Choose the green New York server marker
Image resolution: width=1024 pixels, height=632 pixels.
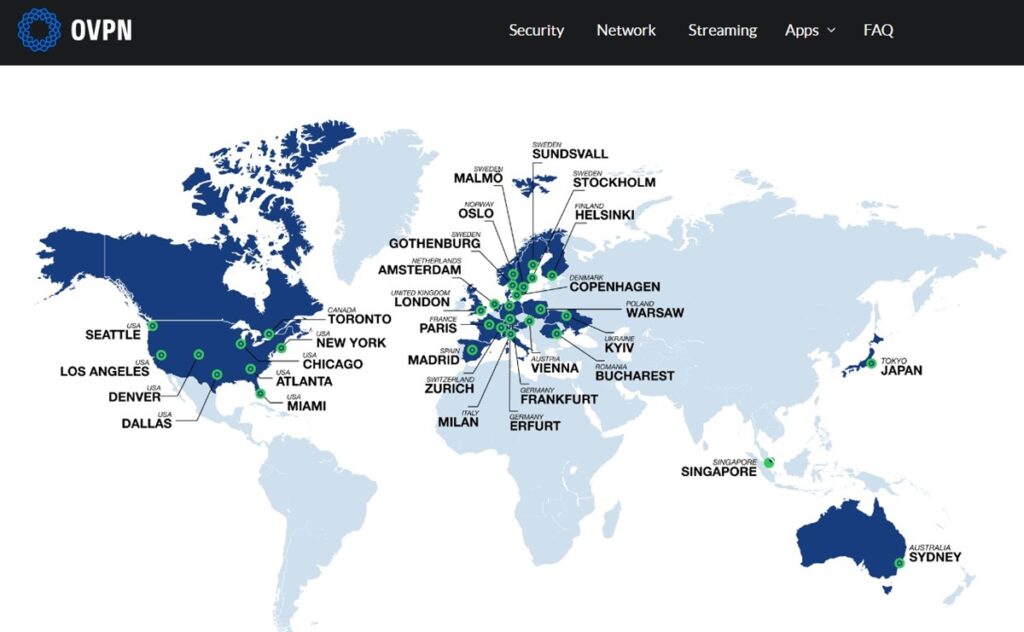pos(281,348)
